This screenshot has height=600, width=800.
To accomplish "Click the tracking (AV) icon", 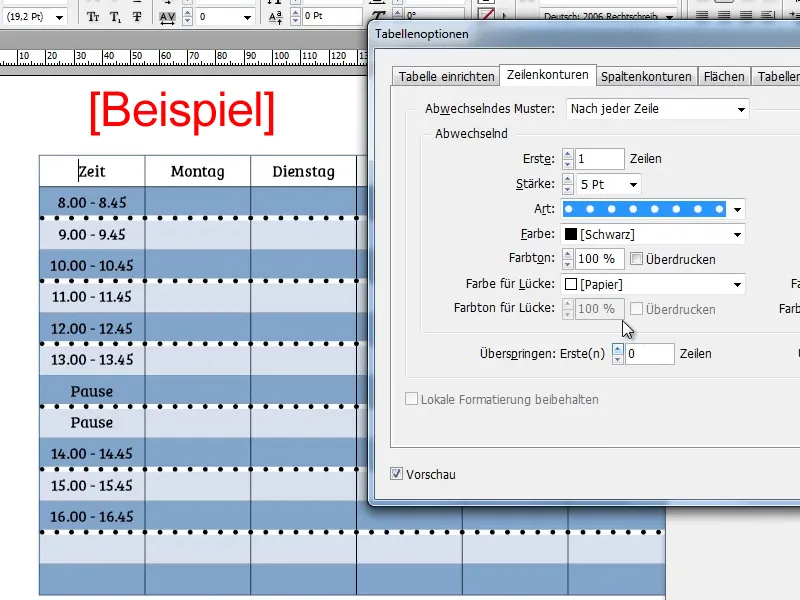I will click(x=167, y=17).
